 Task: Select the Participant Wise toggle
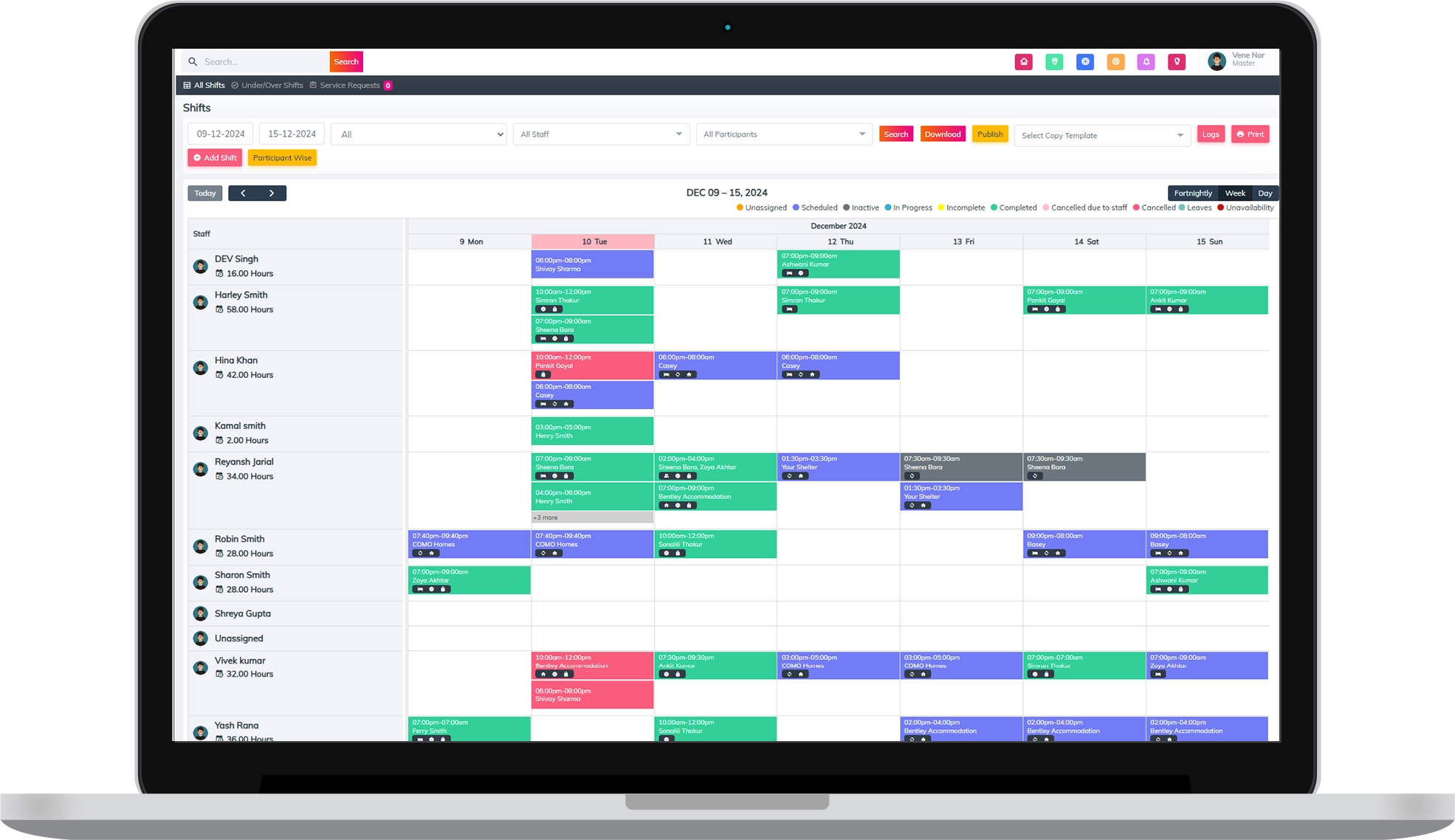[281, 158]
